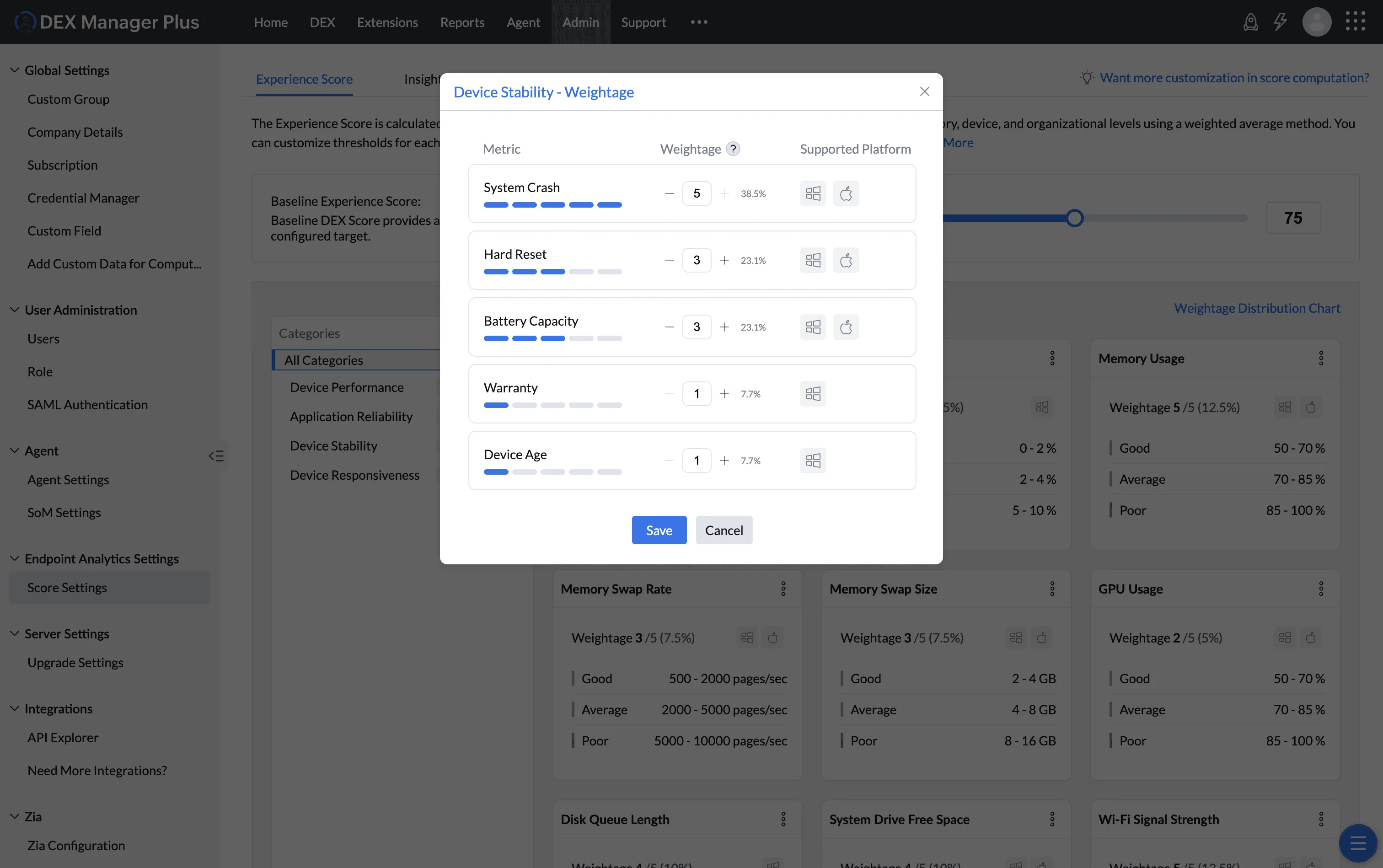Viewport: 1383px width, 868px height.
Task: Click Want more customization in score computation link
Action: click(1234, 77)
